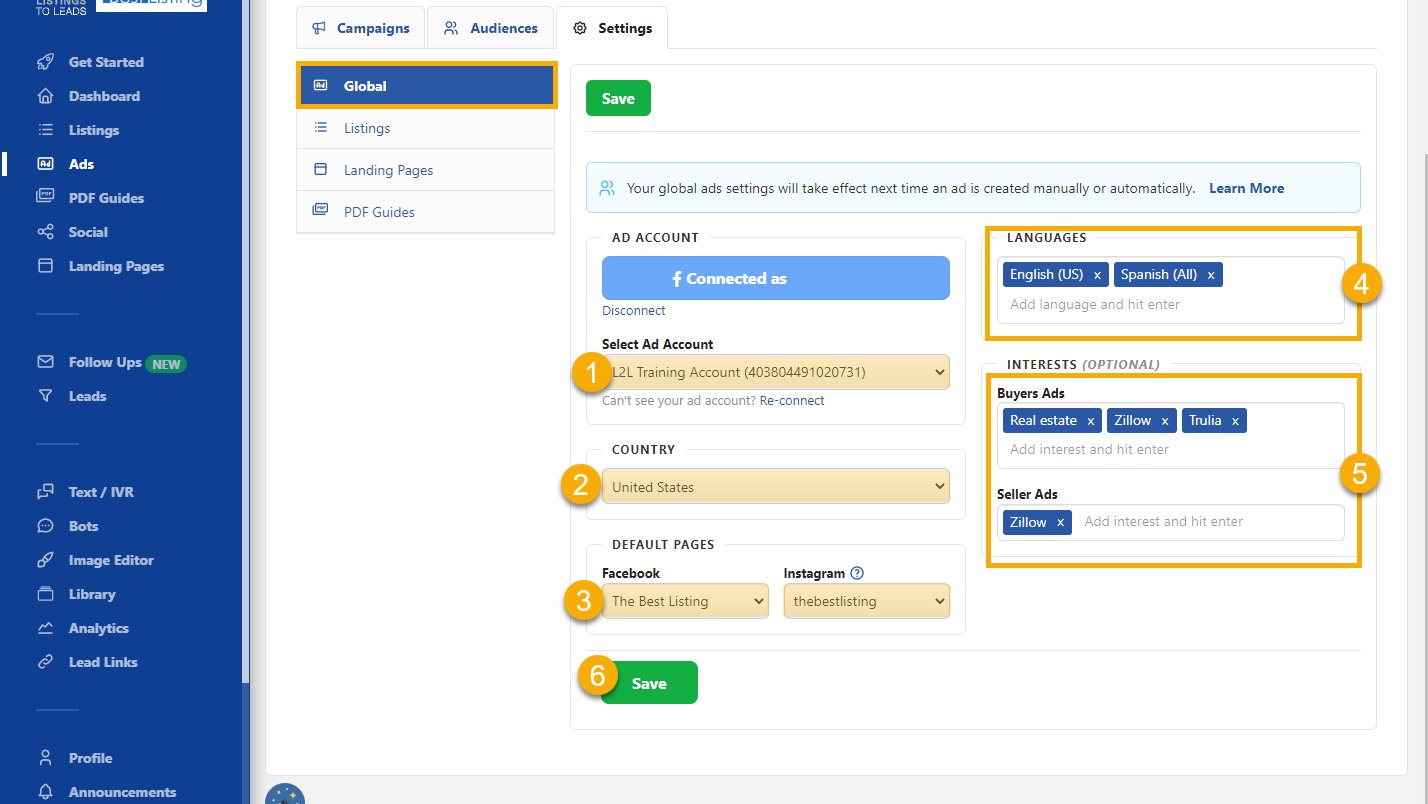Click the Analytics chart icon
This screenshot has height=804, width=1428.
pyautogui.click(x=45, y=628)
